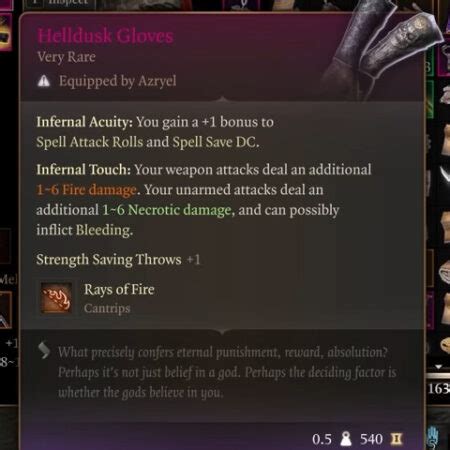Expand the inventory arrow above 163
Screen dimensions: 450x450
439,366
